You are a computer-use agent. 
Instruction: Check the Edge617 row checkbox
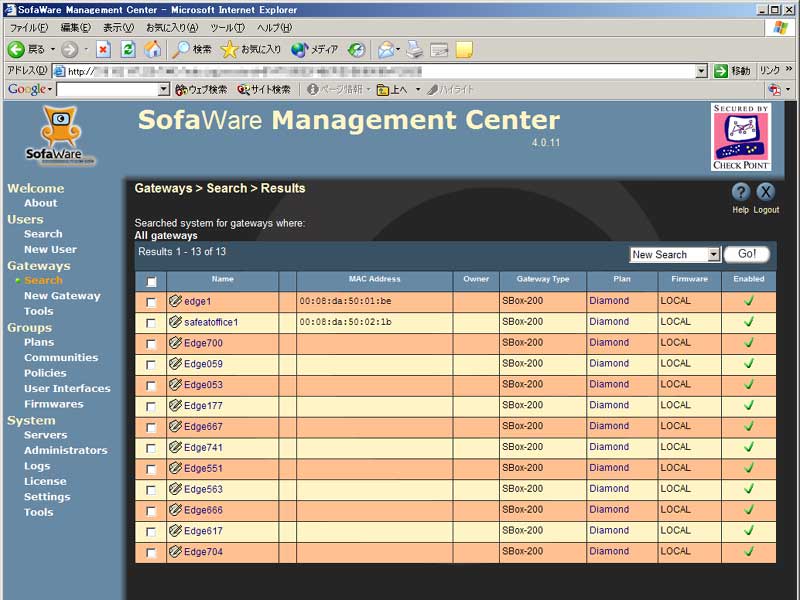pyautogui.click(x=151, y=532)
